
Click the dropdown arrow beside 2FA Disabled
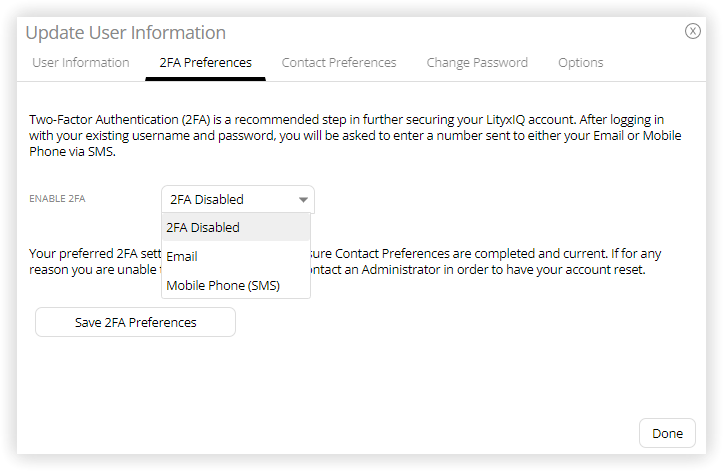pyautogui.click(x=303, y=200)
